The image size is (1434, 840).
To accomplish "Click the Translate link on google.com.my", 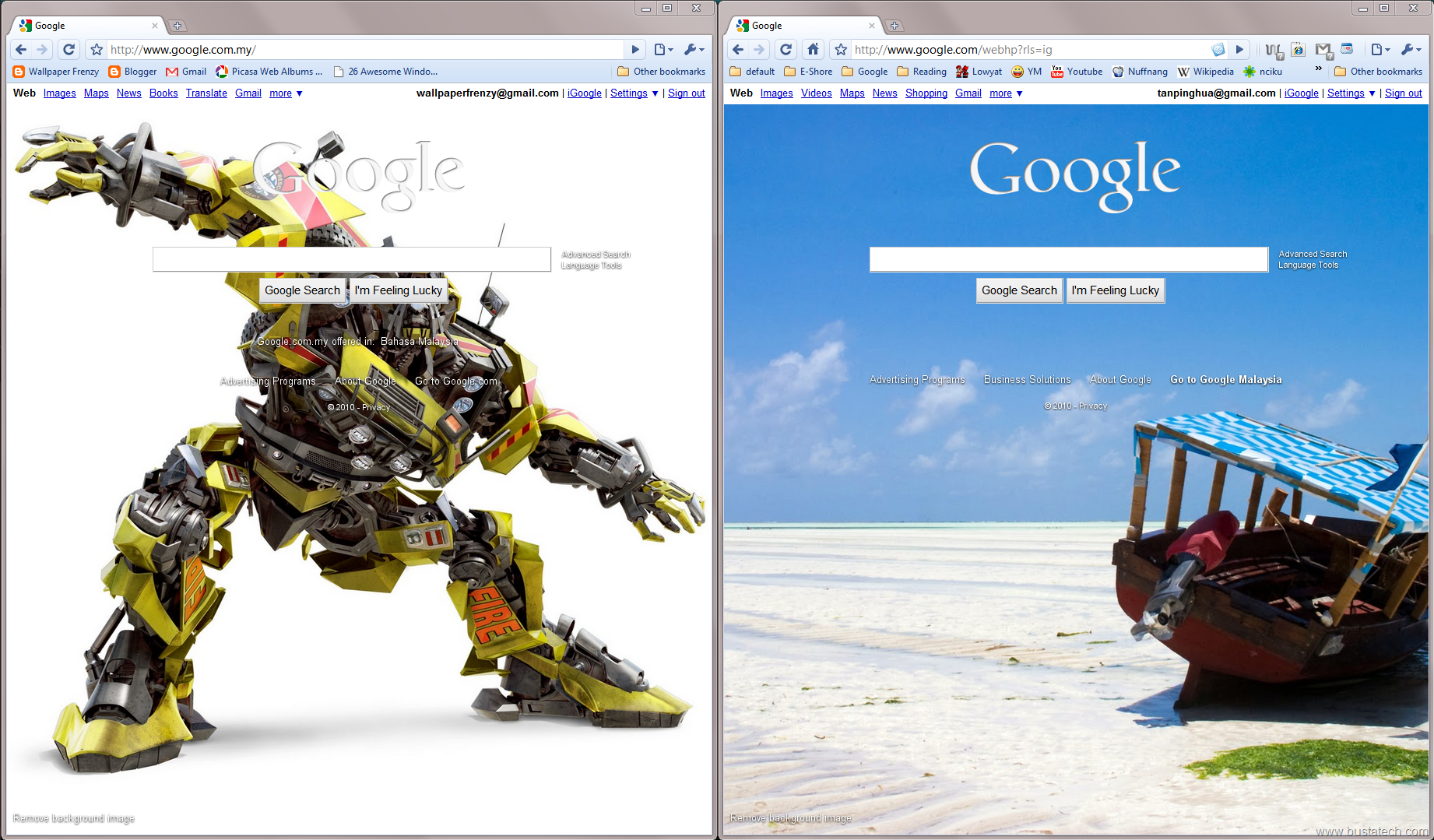I will coord(206,93).
